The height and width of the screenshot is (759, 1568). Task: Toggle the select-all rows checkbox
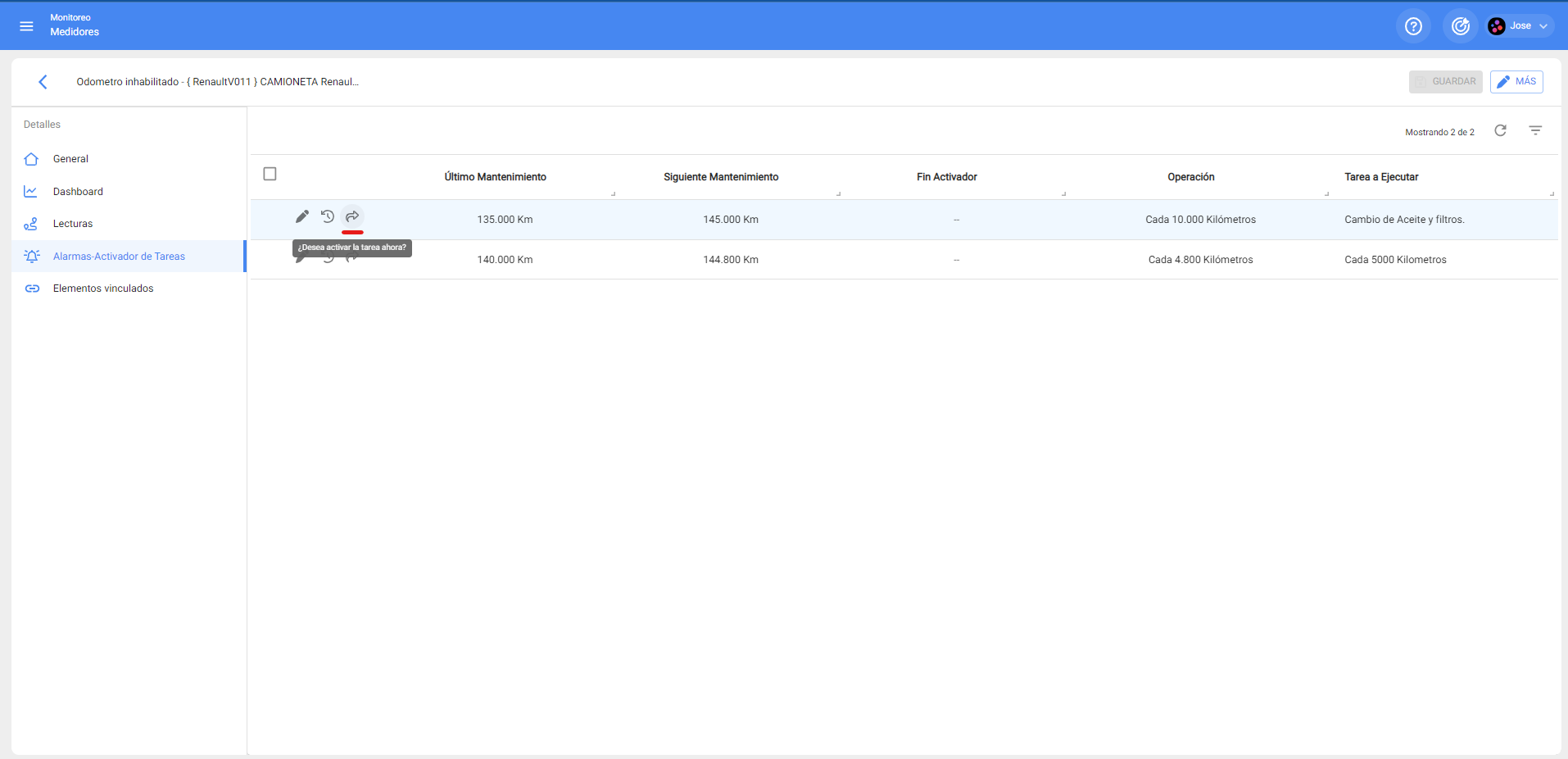point(270,174)
